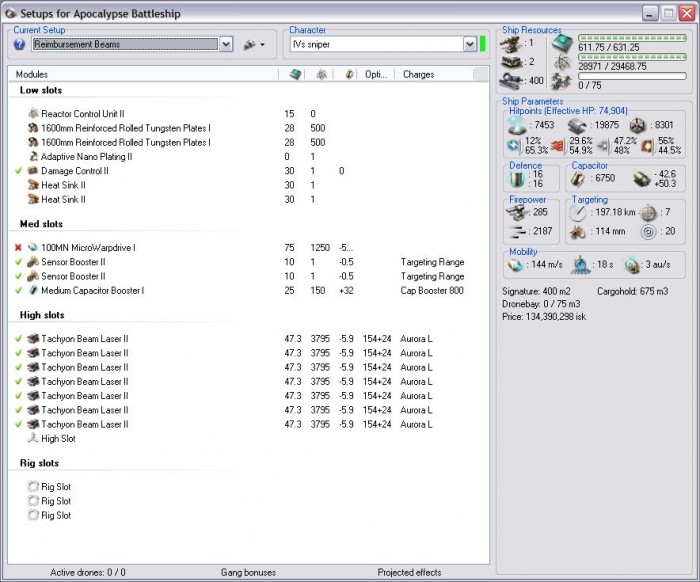Image resolution: width=700 pixels, height=582 pixels.
Task: Open Gang bonuses tab at bottom
Action: tap(248, 573)
